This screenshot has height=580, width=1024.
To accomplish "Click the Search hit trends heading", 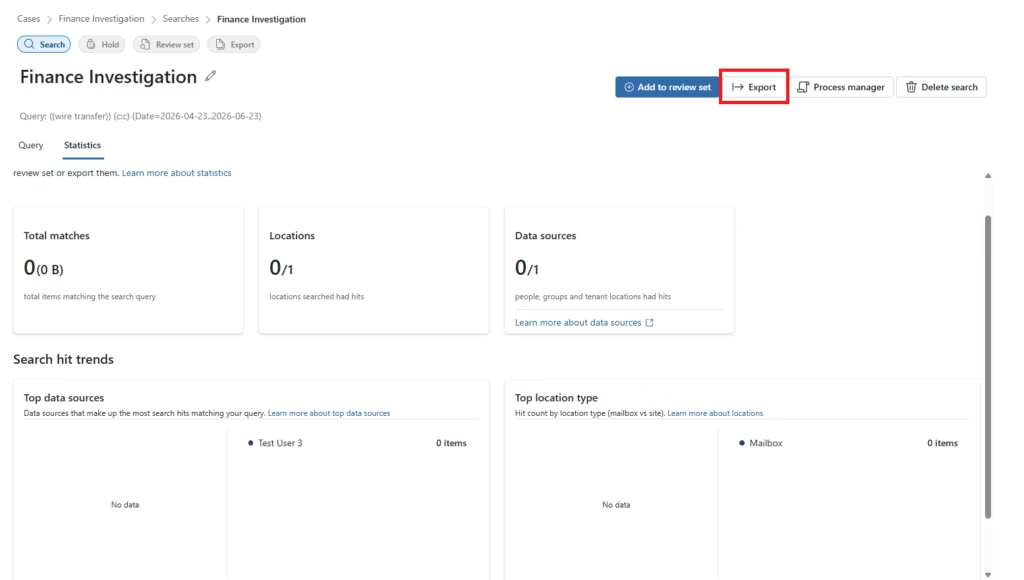I will (63, 359).
